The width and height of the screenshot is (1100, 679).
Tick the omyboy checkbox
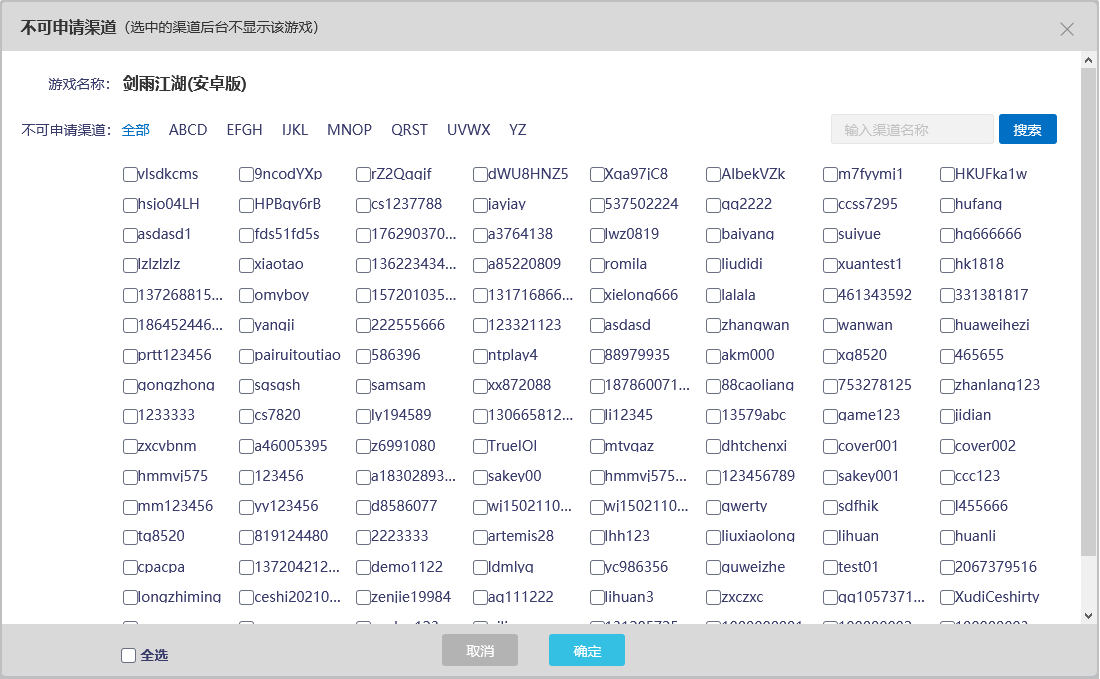tap(246, 295)
